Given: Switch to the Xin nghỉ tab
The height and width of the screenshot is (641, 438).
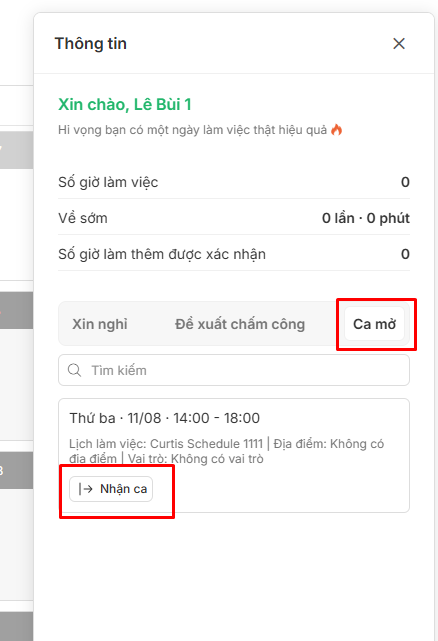Looking at the screenshot, I should point(100,324).
